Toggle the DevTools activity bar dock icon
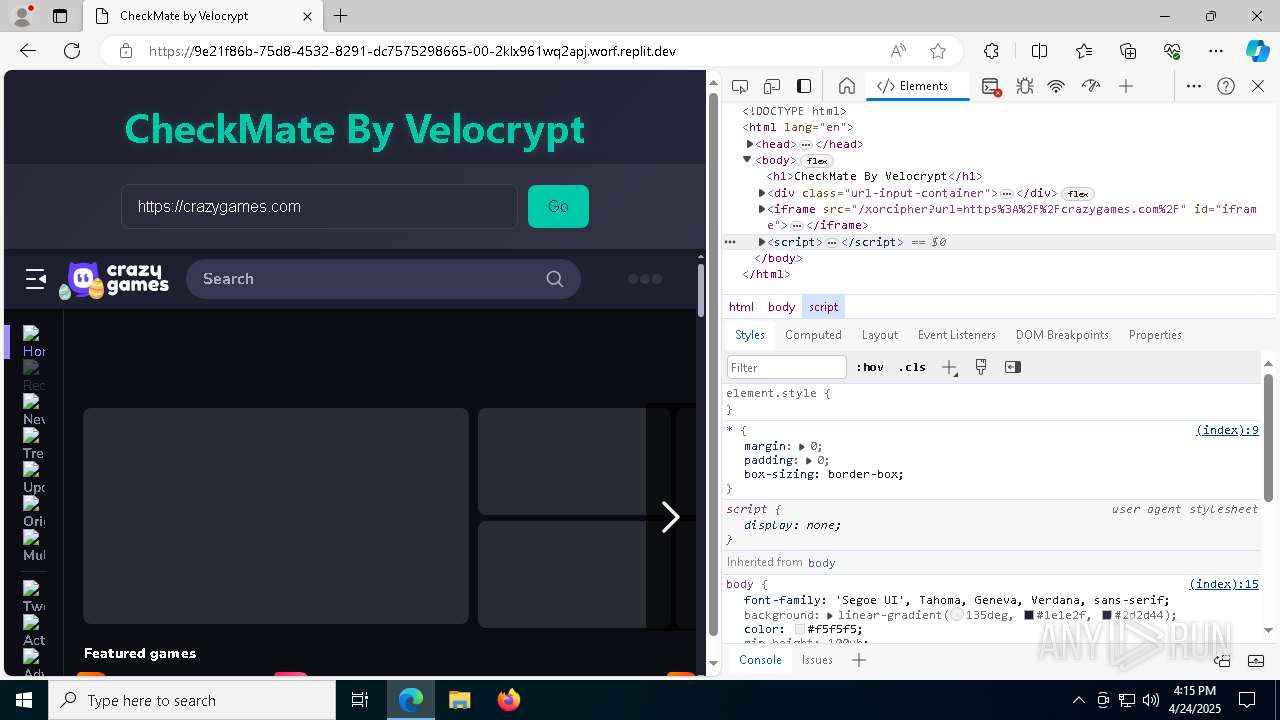 pyautogui.click(x=804, y=86)
